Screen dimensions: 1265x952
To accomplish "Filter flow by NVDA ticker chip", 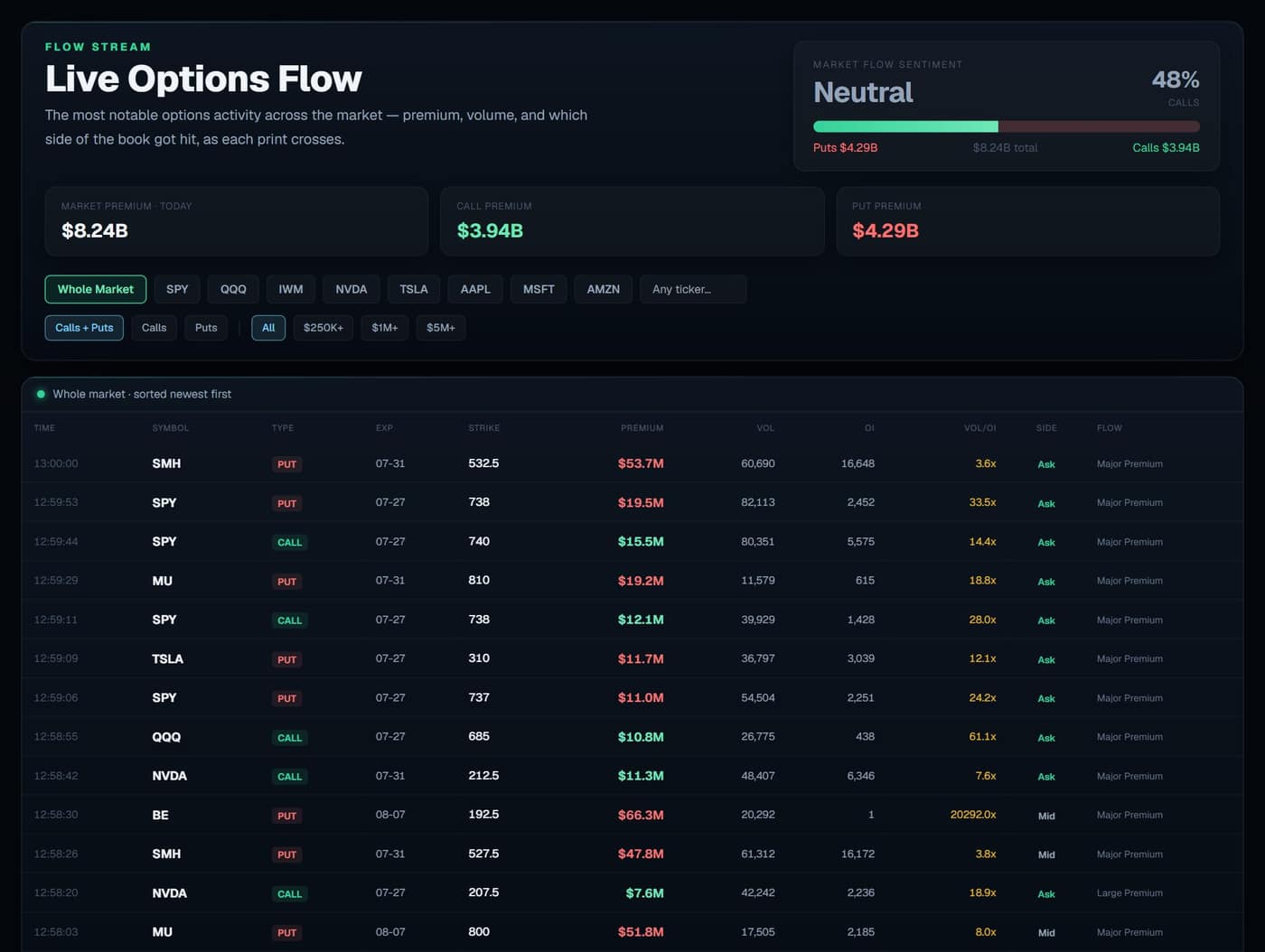I will click(351, 289).
